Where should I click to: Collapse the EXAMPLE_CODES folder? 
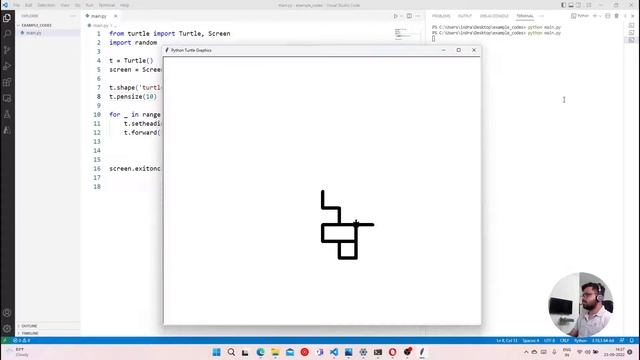[36, 25]
